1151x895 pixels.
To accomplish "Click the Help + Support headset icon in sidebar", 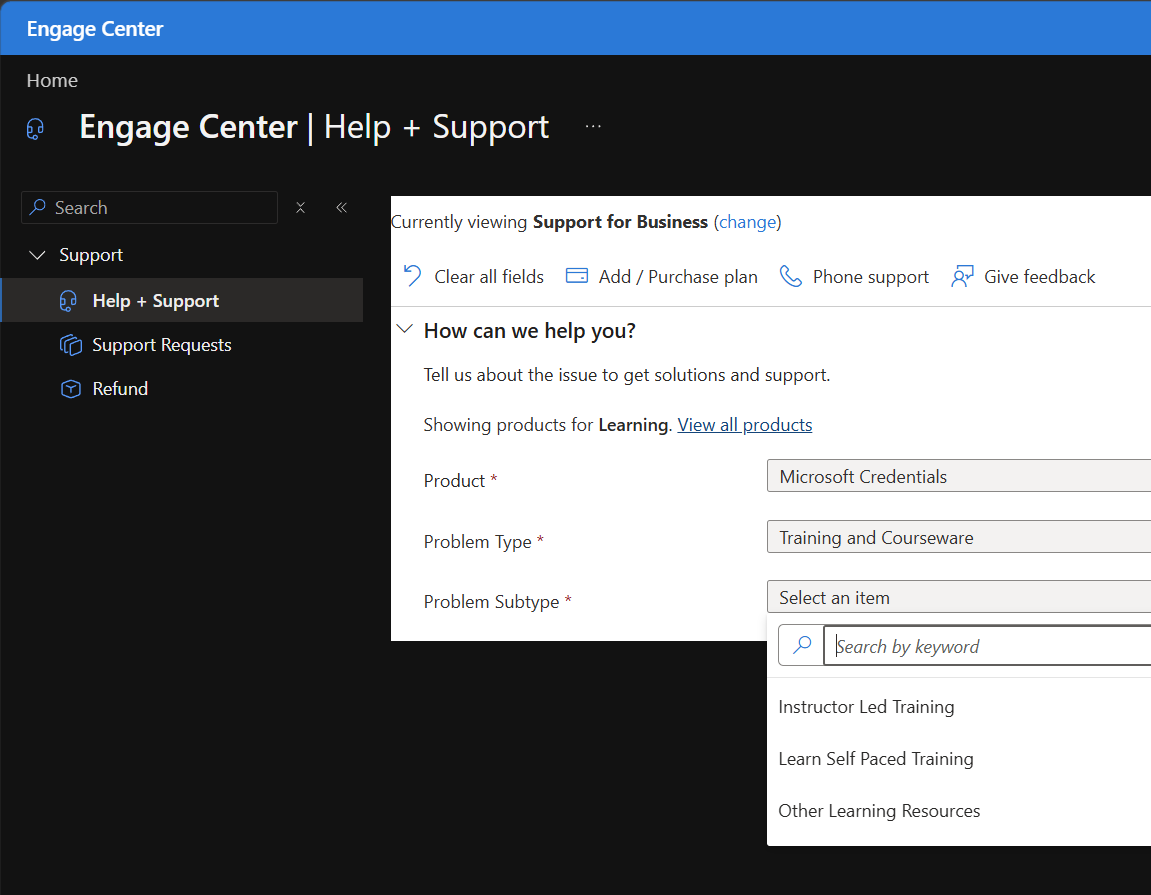I will click(68, 301).
